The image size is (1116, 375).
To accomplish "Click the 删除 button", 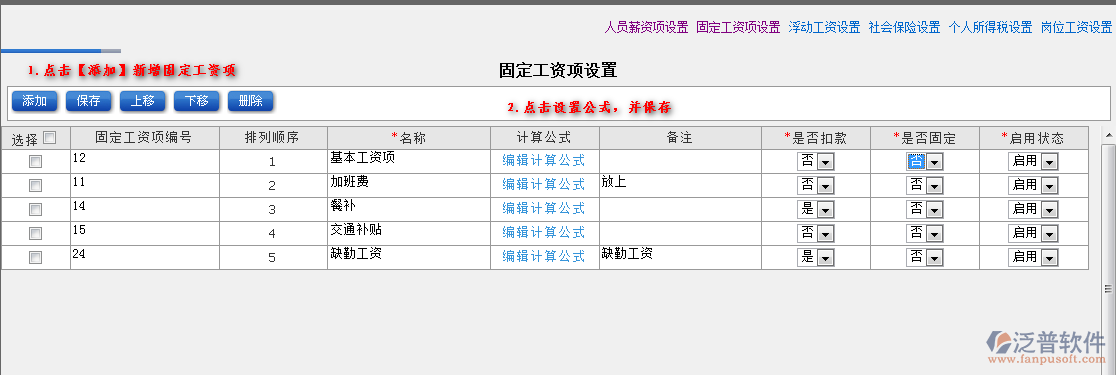I will click(x=251, y=101).
